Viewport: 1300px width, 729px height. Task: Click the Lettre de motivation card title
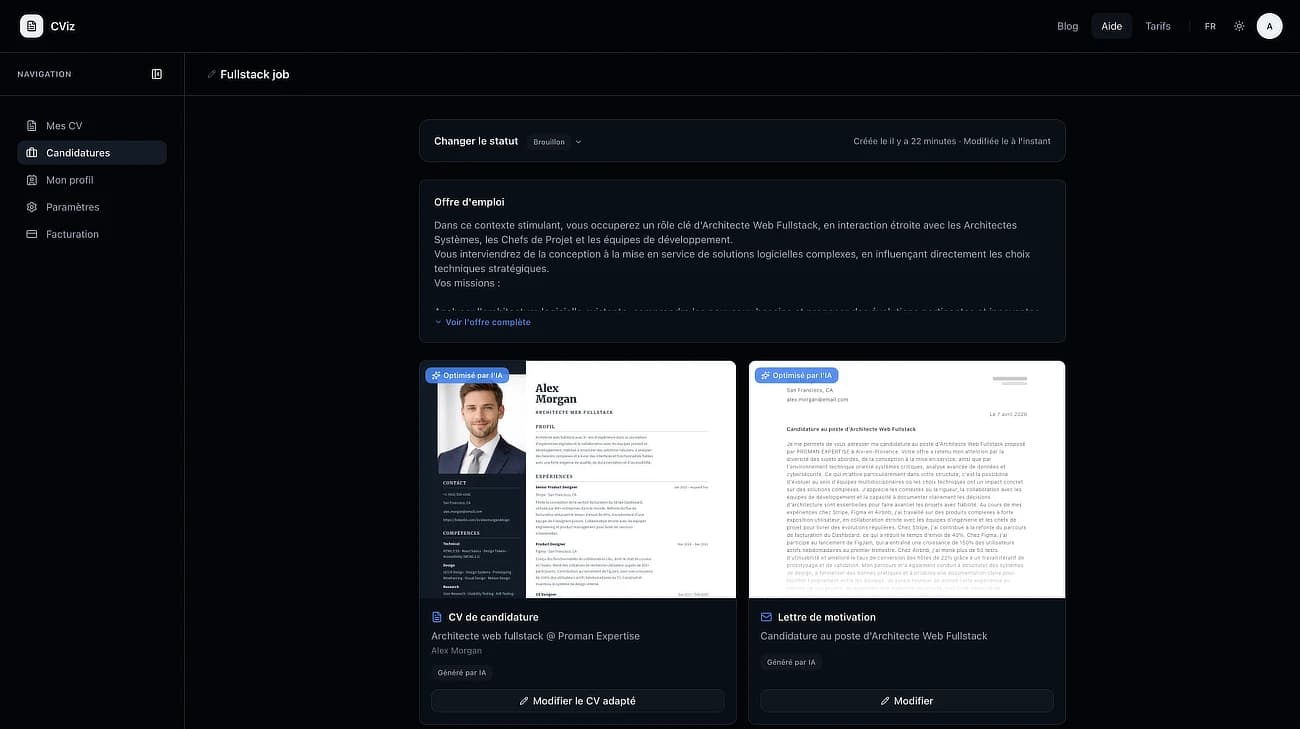click(x=827, y=617)
